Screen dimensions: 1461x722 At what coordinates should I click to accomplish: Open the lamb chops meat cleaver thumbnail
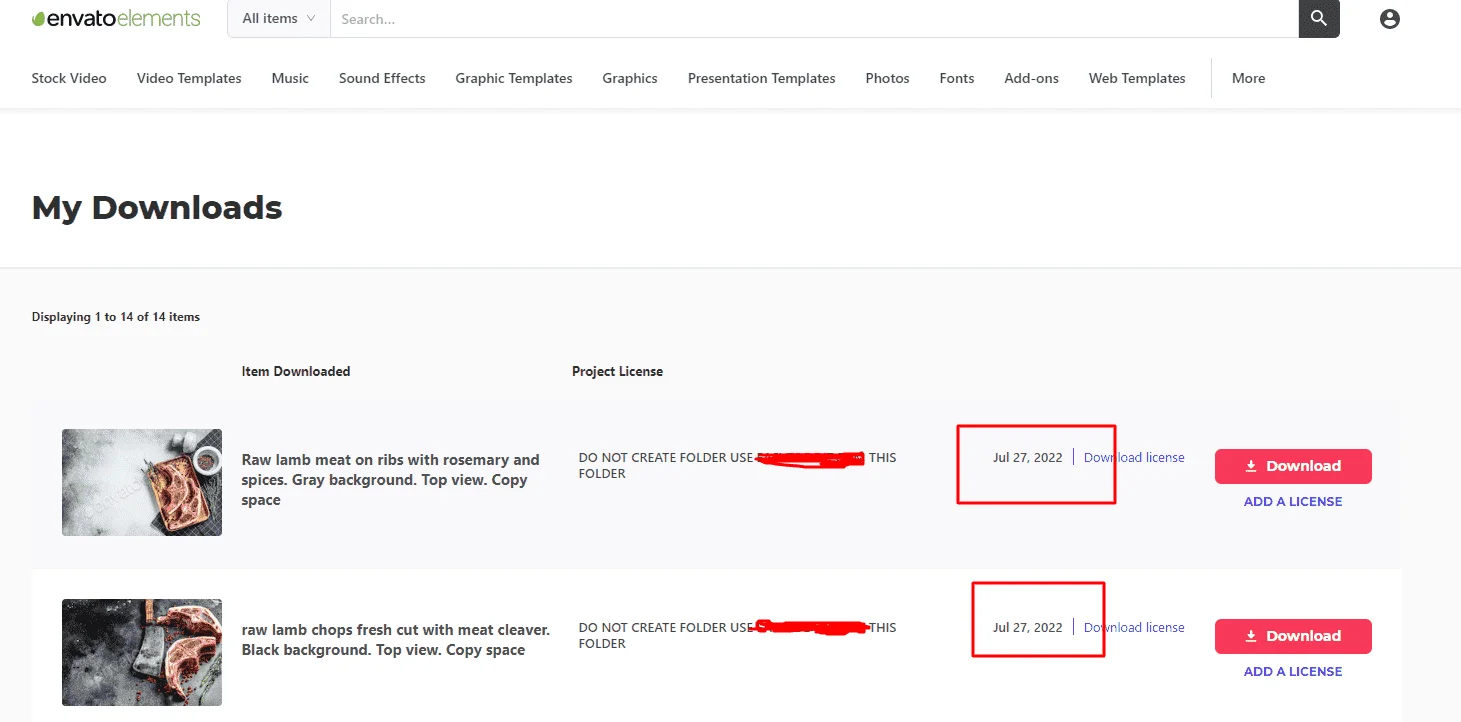pos(142,652)
